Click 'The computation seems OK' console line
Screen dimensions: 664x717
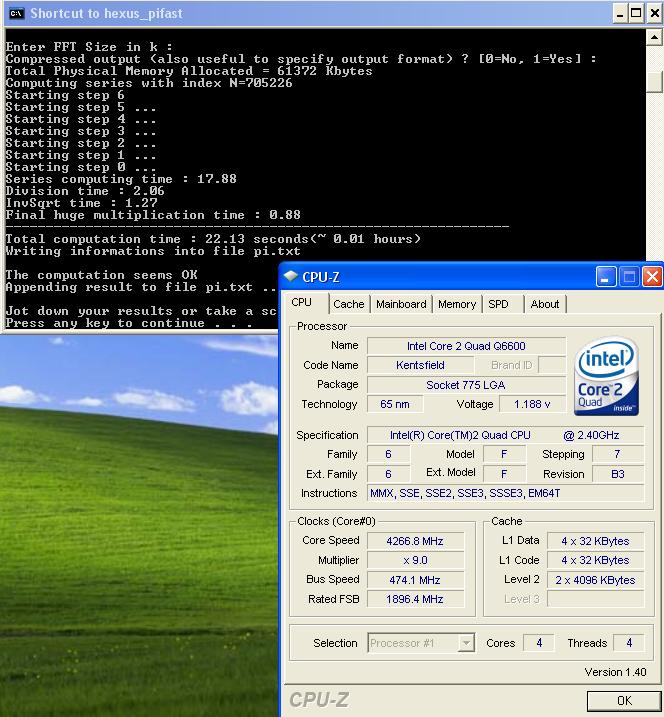pos(102,275)
